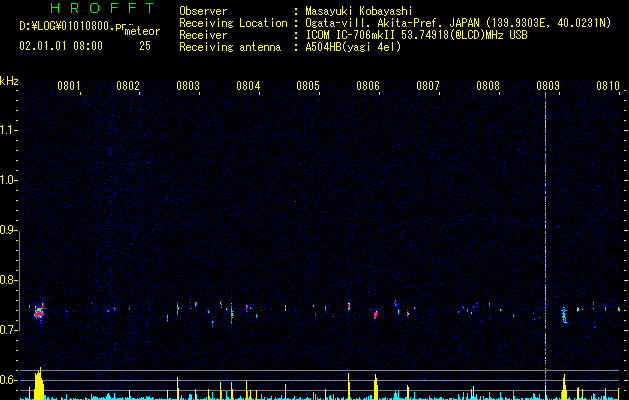This screenshot has width=629, height=400.
Task: Click the tallest yellow amplitude peak before 0801
Action: 39,384
